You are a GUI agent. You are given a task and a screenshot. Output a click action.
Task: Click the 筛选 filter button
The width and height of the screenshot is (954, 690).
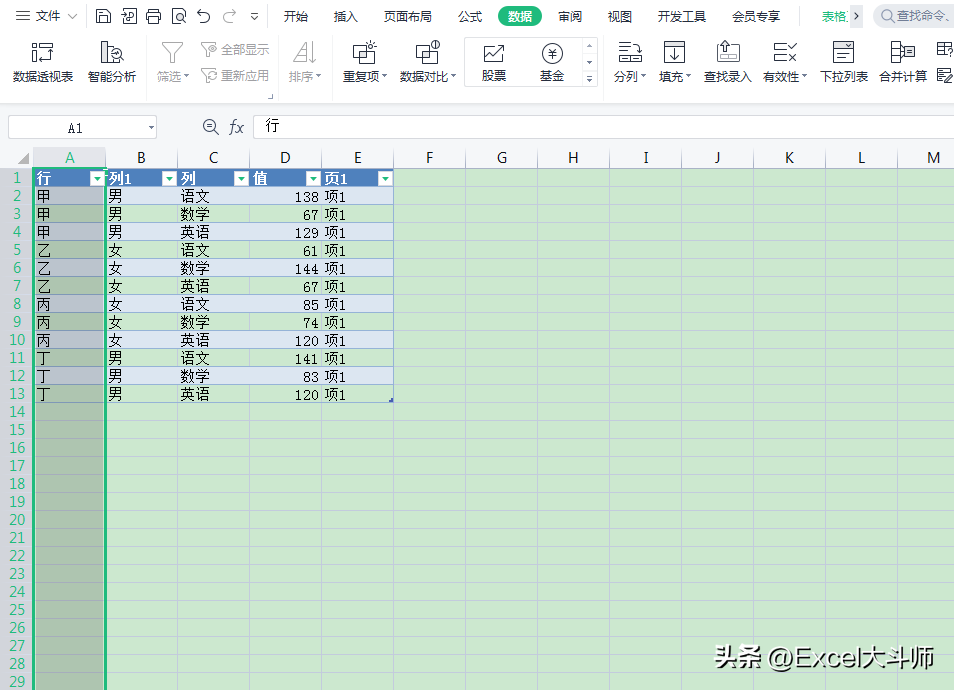173,61
